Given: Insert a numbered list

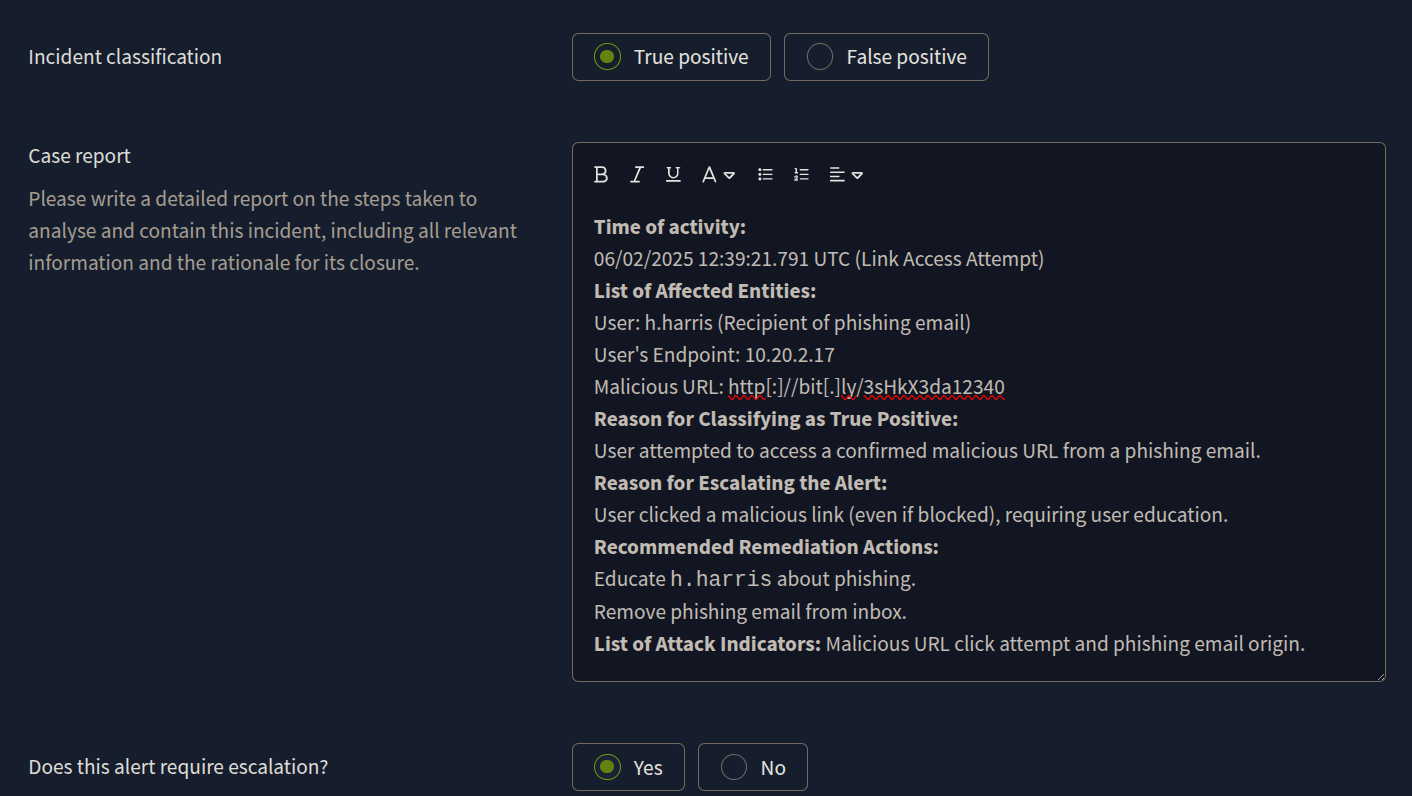Looking at the screenshot, I should pos(801,174).
